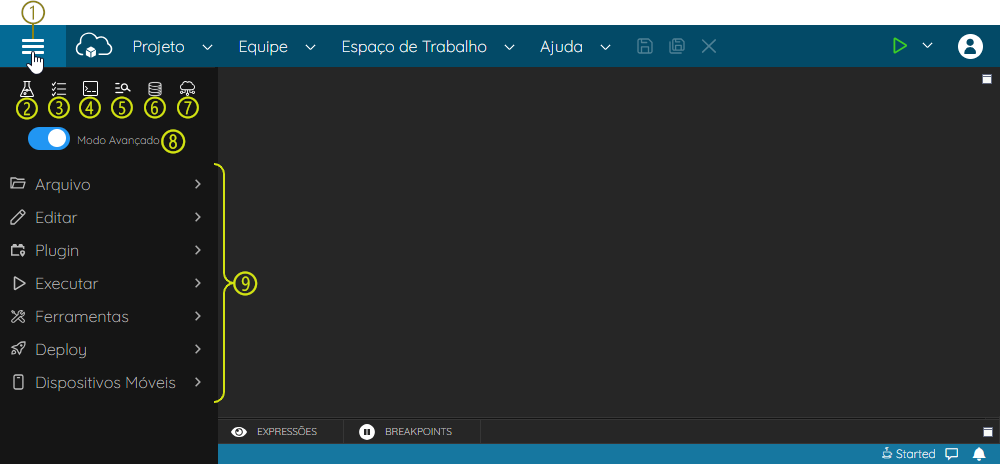The width and height of the screenshot is (1000, 464).
Task: Maximize the bottom debug panel icon
Action: 987,431
